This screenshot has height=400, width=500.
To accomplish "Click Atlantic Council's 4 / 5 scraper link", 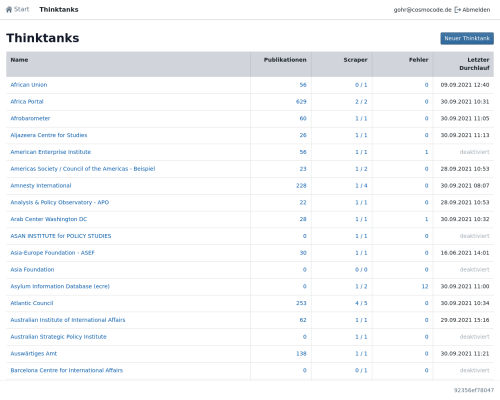I will click(x=361, y=303).
